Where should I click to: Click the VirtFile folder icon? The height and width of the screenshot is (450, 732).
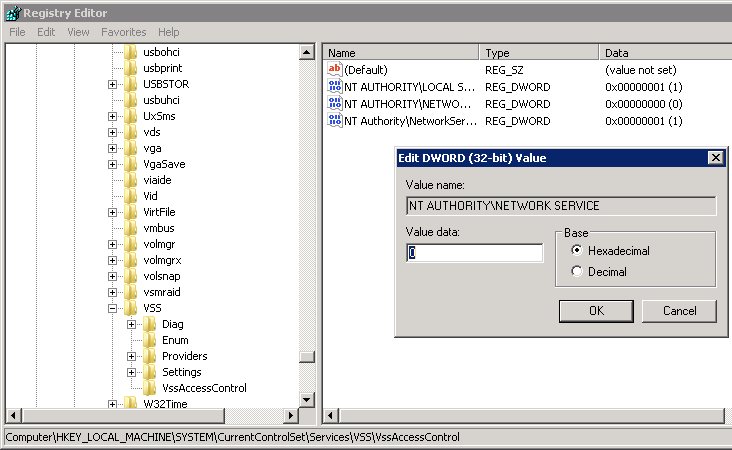[130, 212]
